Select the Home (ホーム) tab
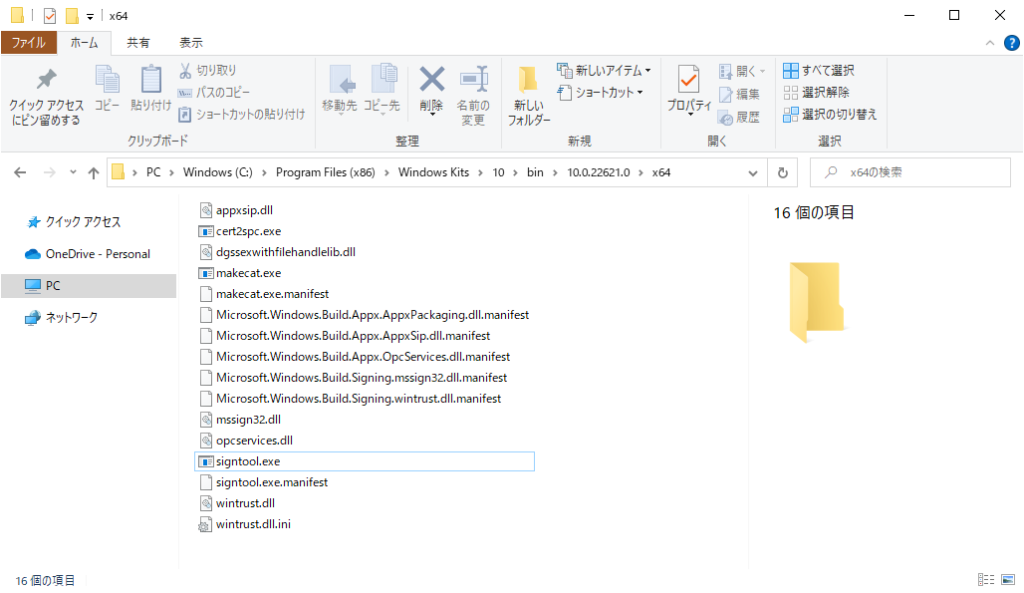 (84, 43)
